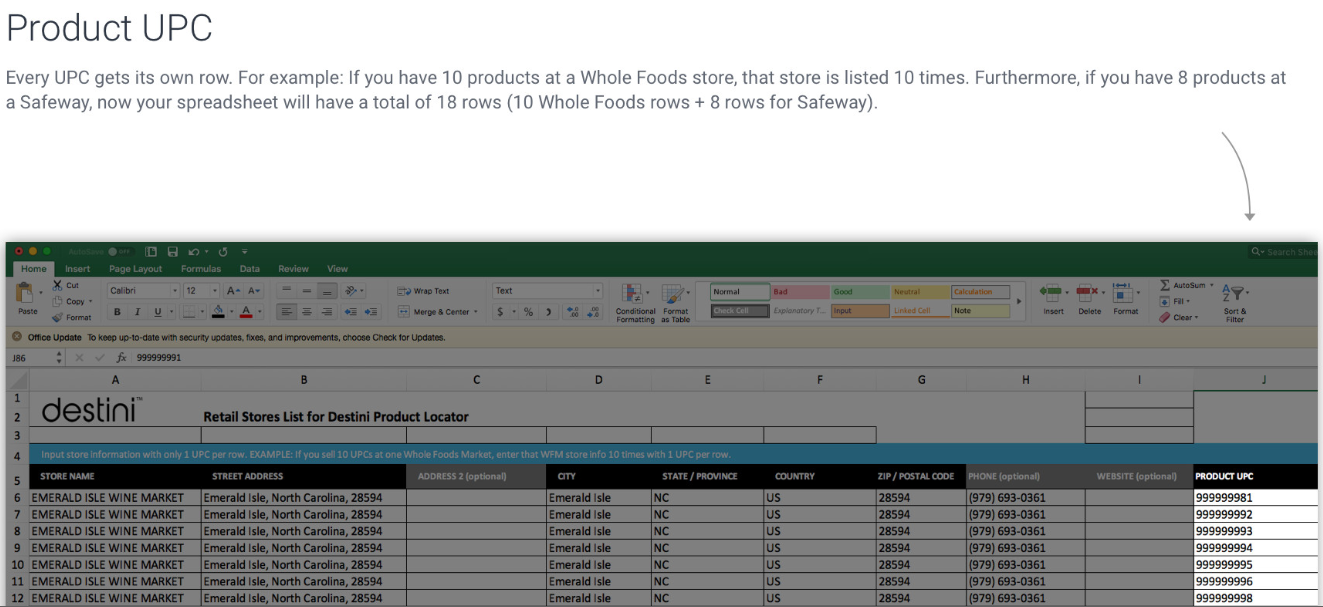Click the Search Sheet field
Screen dimensions: 1323x607
click(1283, 252)
